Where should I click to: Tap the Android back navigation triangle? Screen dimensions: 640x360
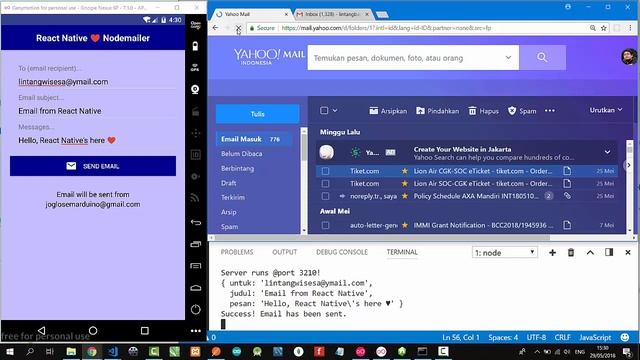[41, 330]
